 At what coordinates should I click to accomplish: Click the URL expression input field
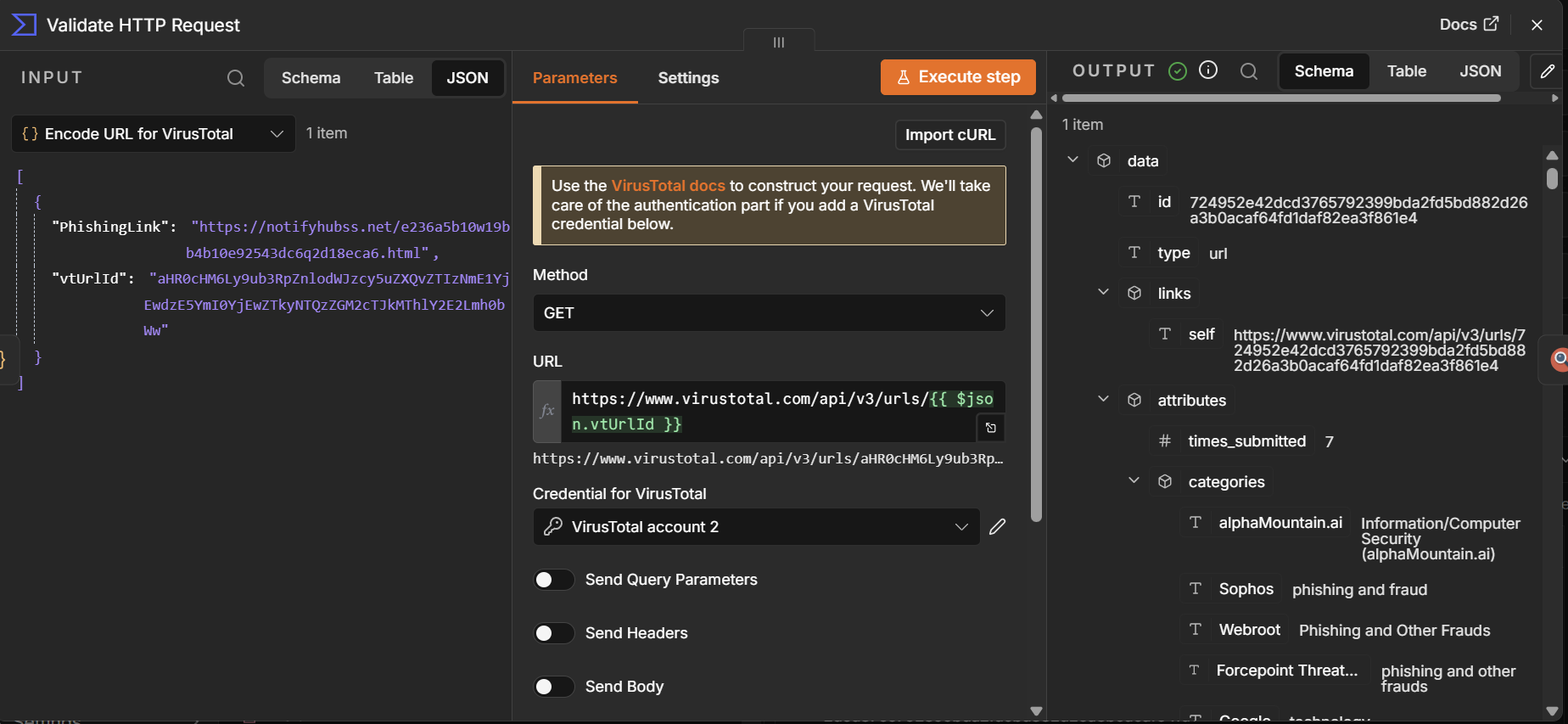[769, 412]
